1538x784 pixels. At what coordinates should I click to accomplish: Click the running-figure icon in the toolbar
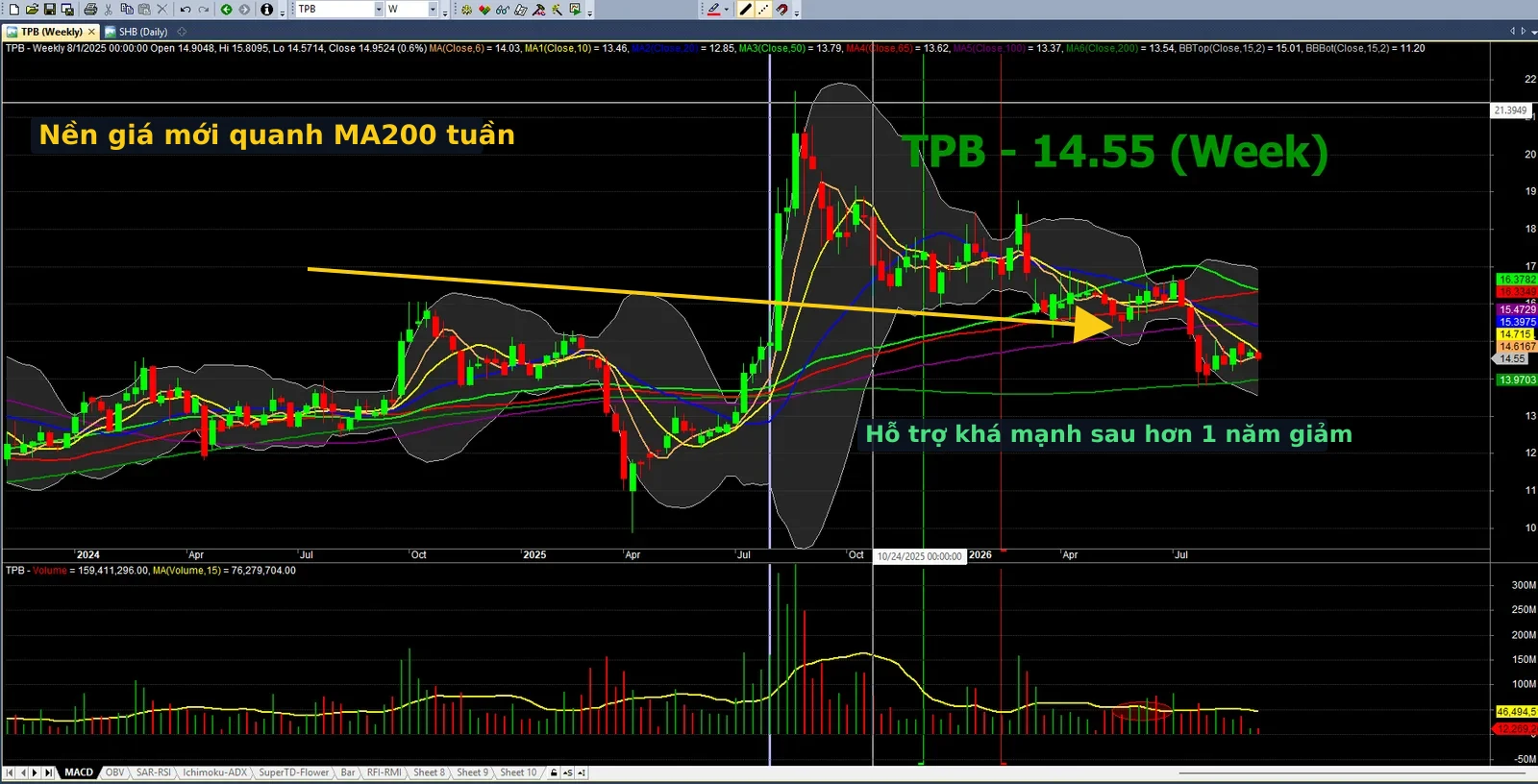click(x=558, y=10)
